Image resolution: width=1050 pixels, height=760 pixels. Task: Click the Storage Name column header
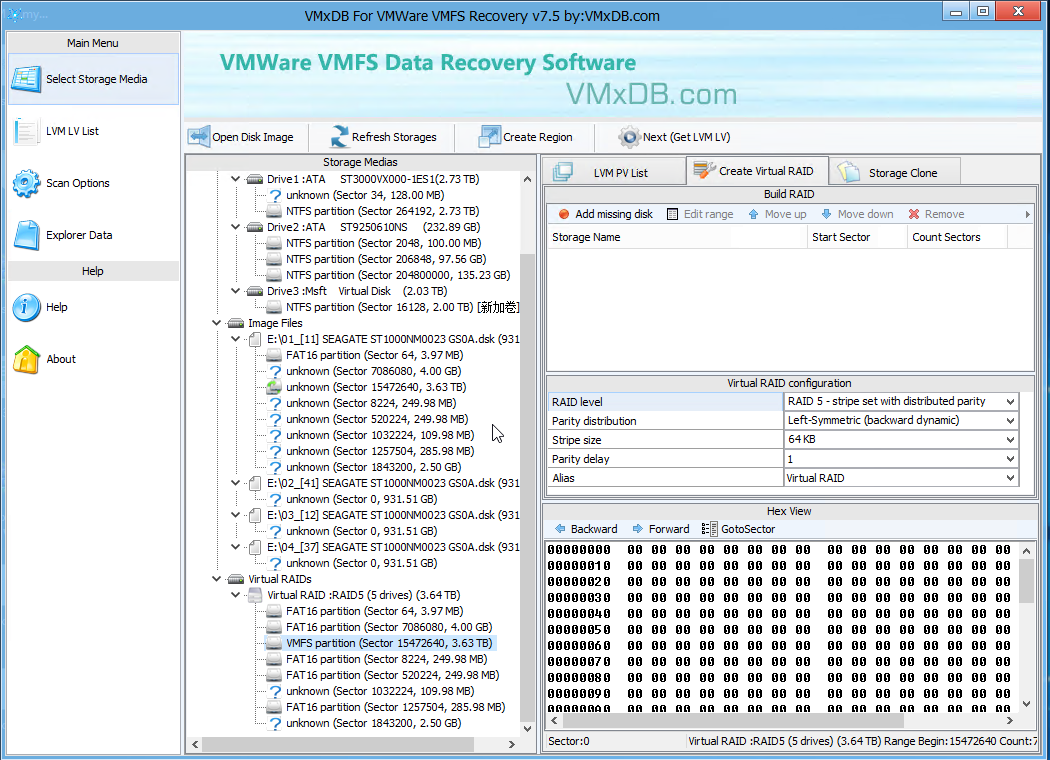pyautogui.click(x=677, y=237)
